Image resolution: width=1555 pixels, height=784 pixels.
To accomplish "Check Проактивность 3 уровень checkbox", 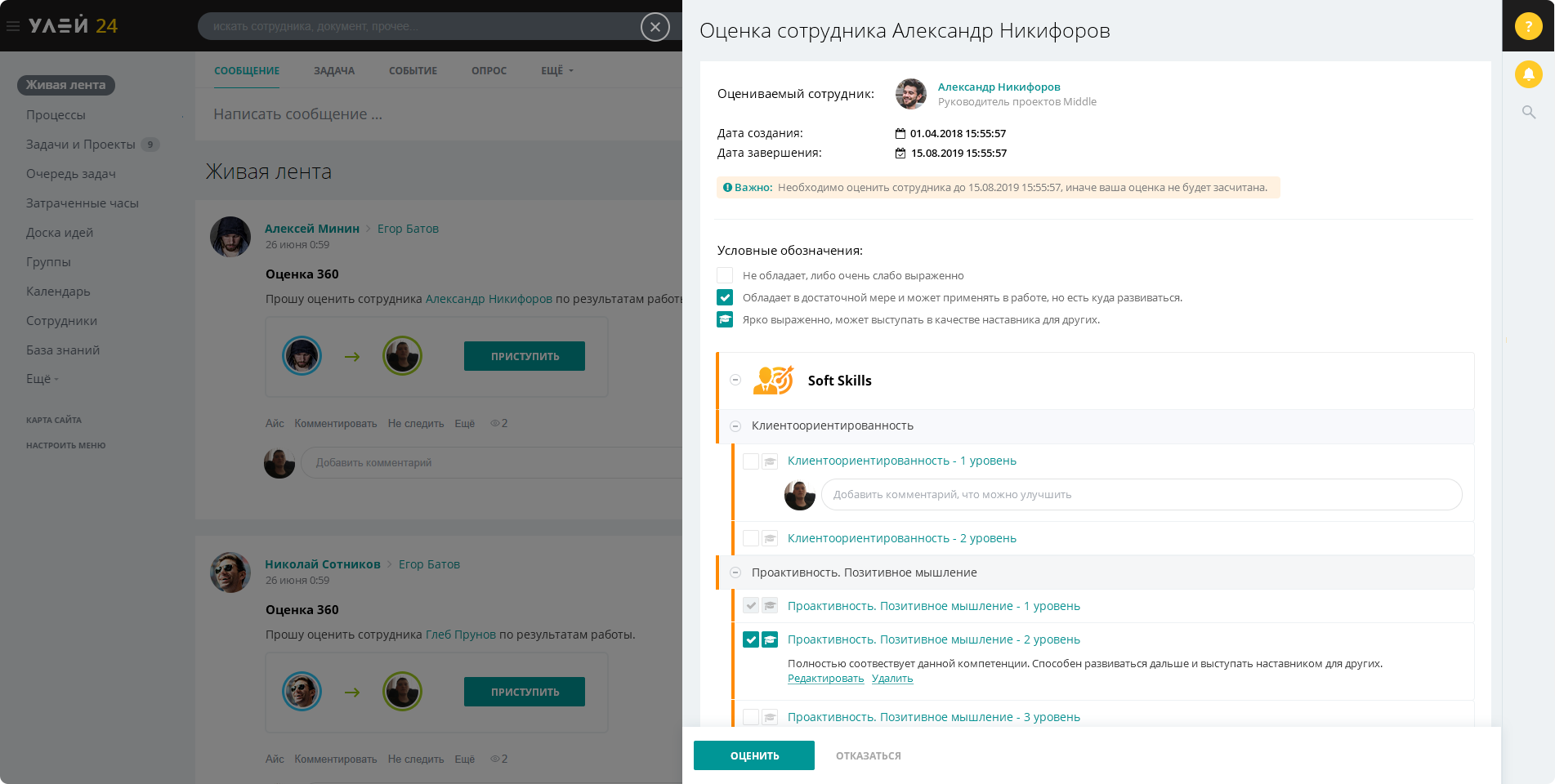I will pyautogui.click(x=751, y=717).
